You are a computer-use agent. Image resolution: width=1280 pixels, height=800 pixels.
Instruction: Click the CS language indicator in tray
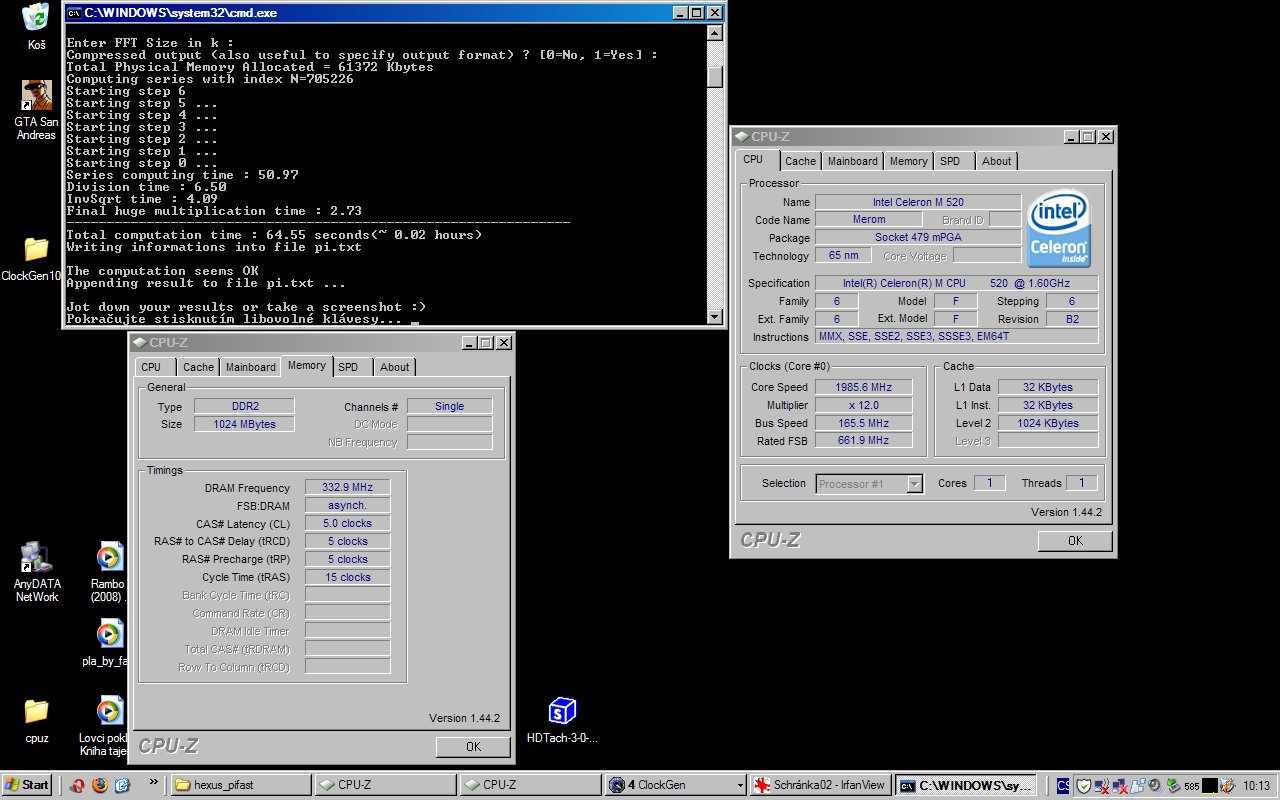point(1063,785)
